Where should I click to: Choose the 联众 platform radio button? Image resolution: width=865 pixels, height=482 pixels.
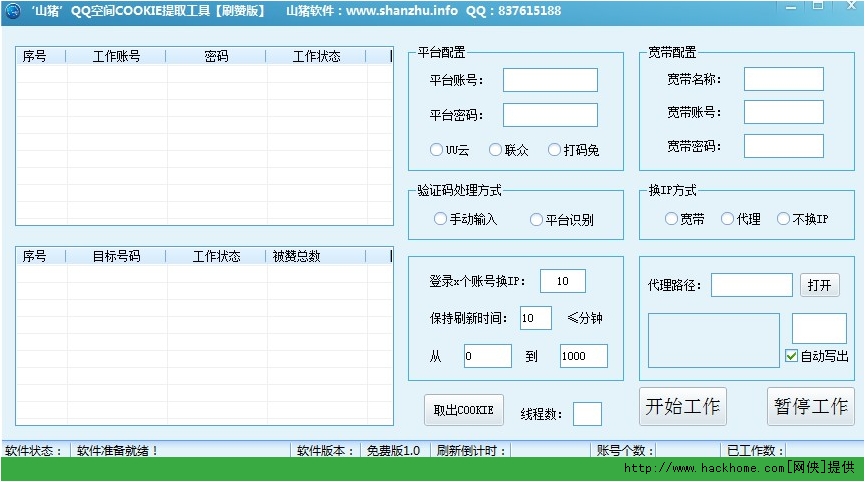495,150
